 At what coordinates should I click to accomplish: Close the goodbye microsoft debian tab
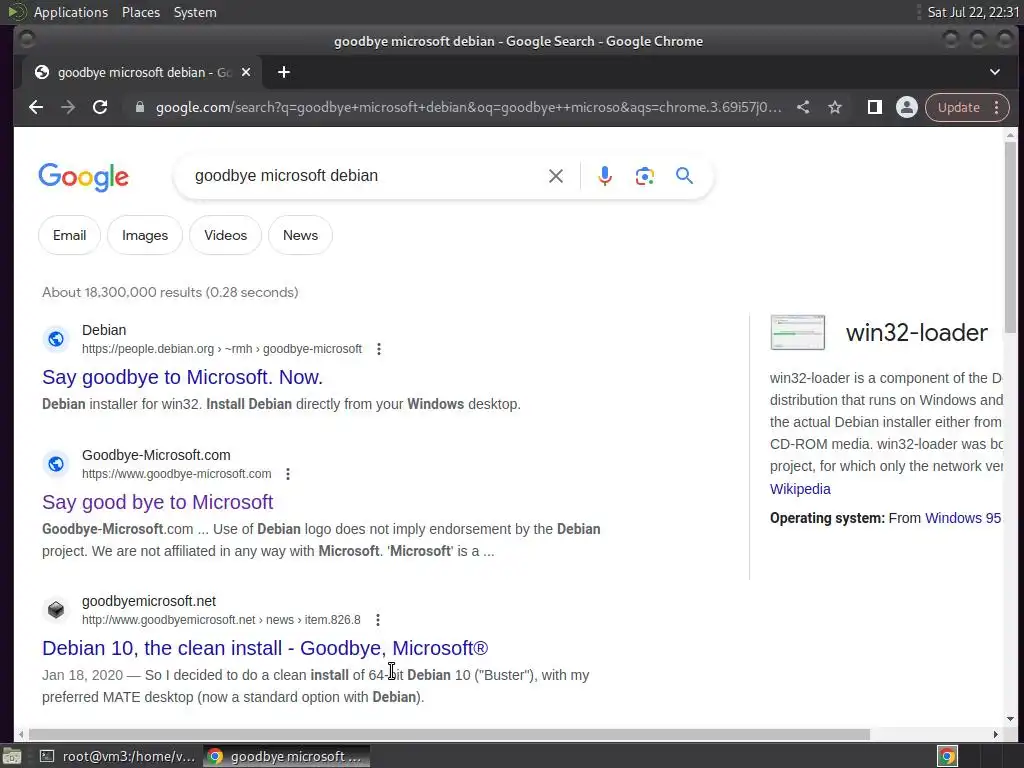pos(246,72)
